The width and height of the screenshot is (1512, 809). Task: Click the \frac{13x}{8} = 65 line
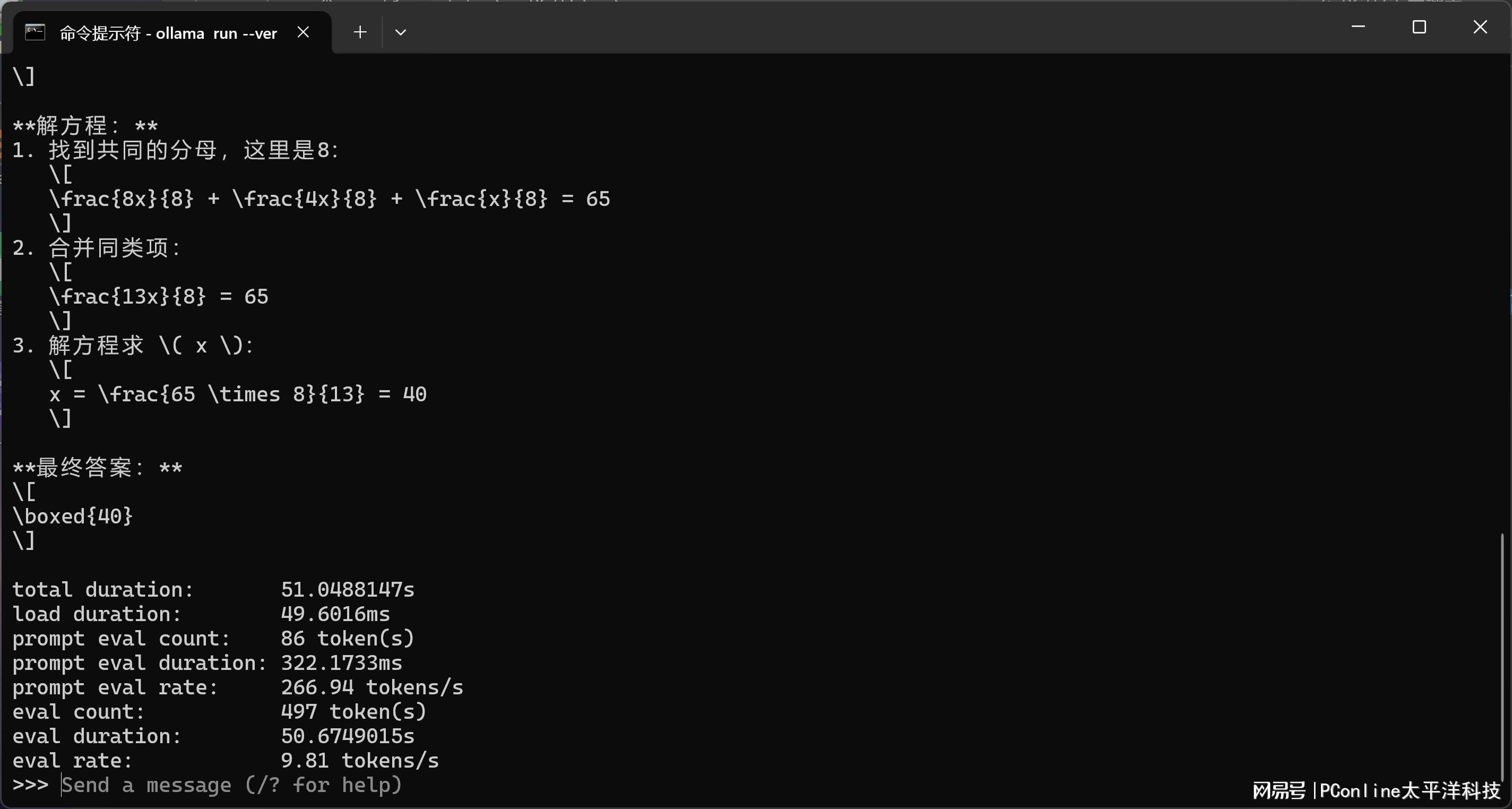[159, 297]
